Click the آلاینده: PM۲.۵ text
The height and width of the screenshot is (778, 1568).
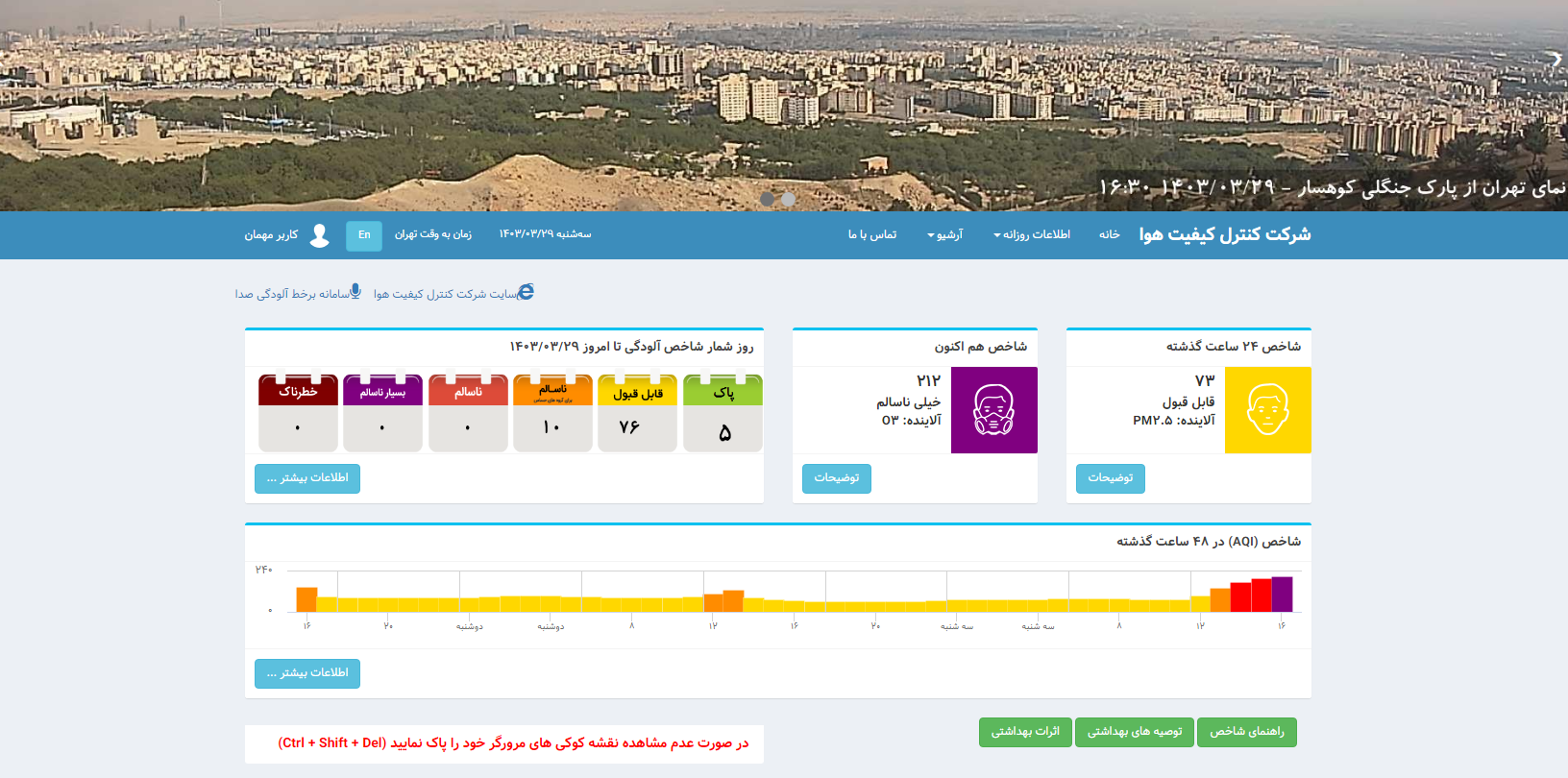click(x=1174, y=421)
